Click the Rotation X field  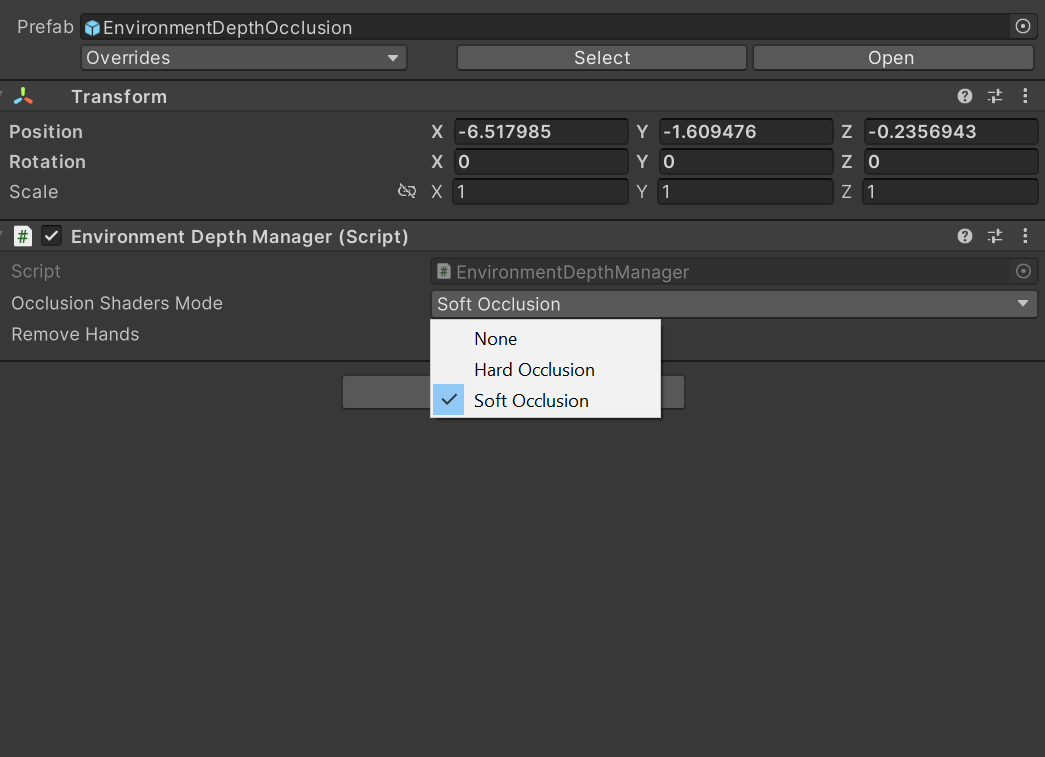pyautogui.click(x=540, y=161)
